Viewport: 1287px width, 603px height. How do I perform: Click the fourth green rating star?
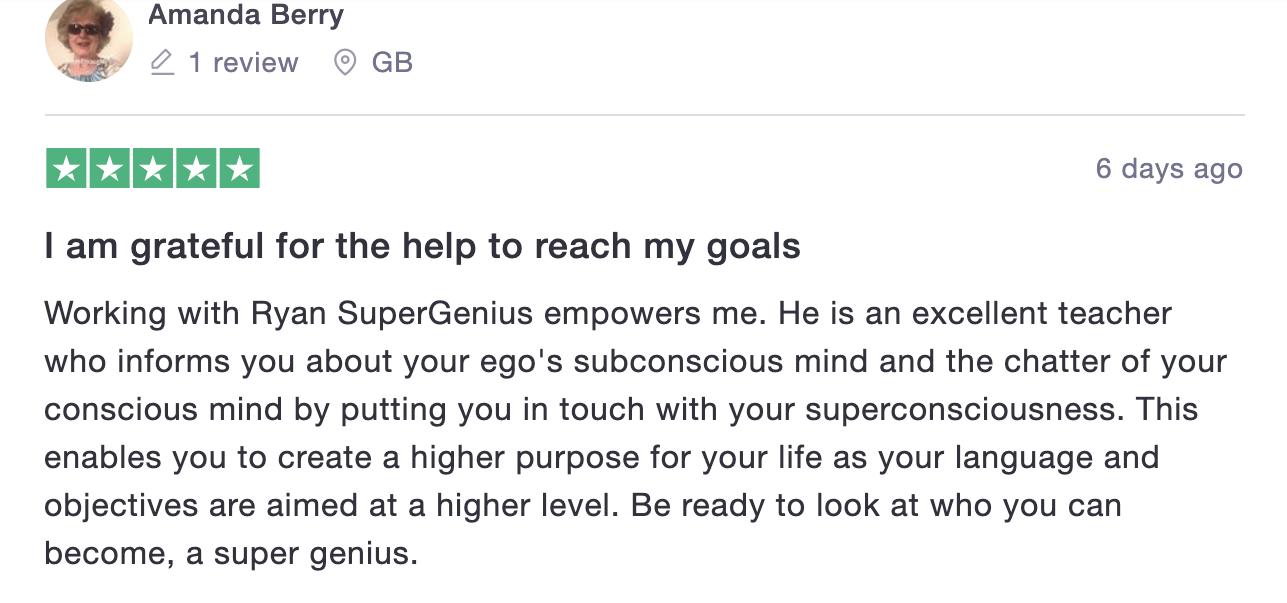coord(196,168)
